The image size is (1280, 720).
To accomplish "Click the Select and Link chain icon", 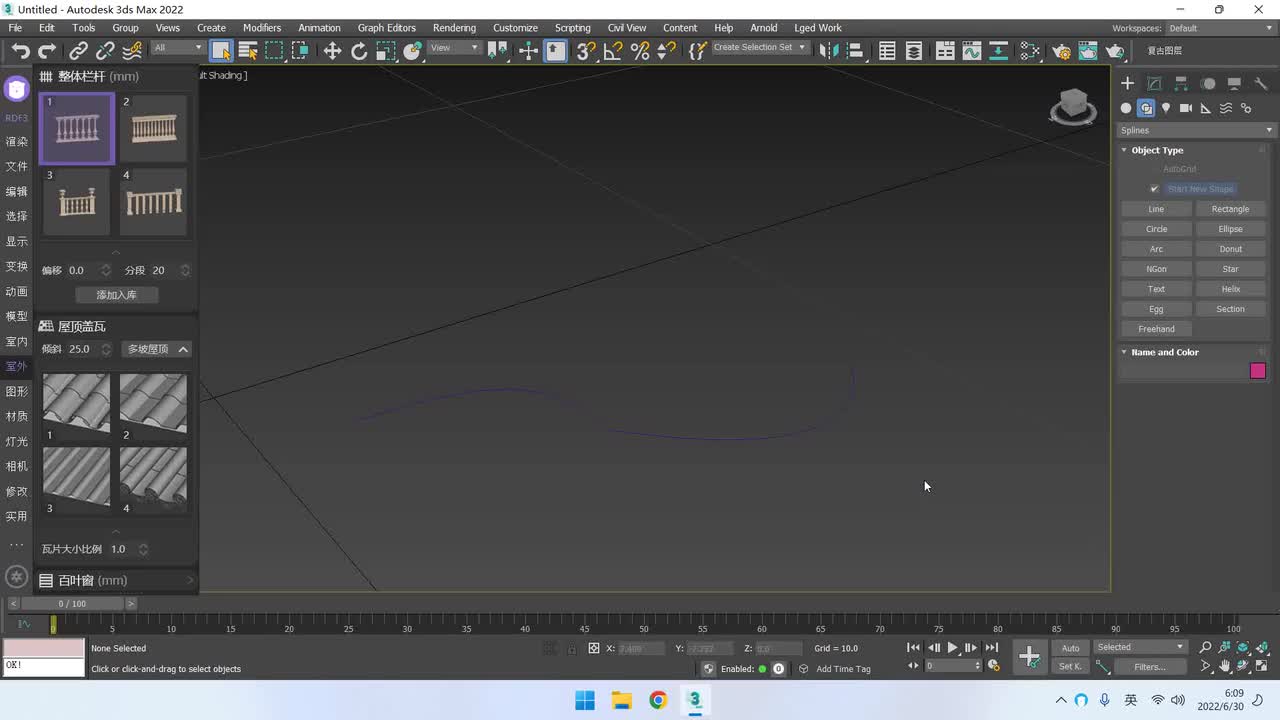I will [78, 51].
